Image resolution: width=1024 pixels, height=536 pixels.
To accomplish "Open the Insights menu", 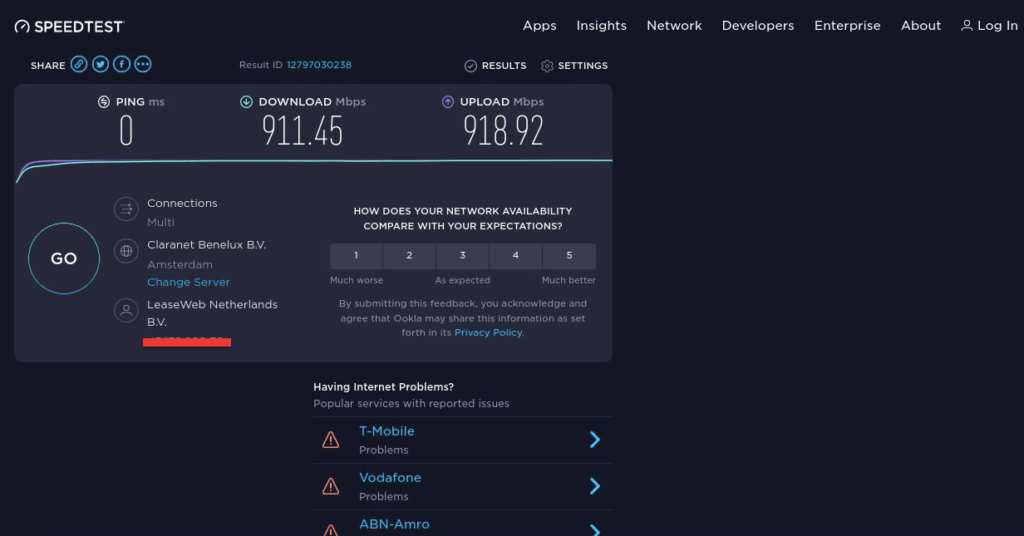I will click(x=601, y=25).
